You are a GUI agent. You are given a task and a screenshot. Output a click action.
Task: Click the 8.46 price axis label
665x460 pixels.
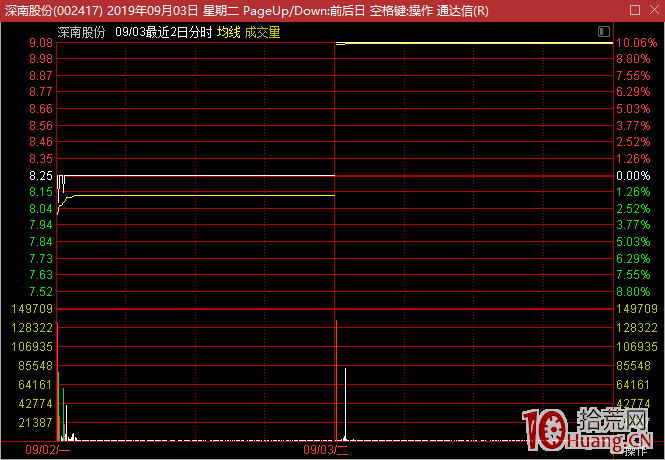pos(41,142)
